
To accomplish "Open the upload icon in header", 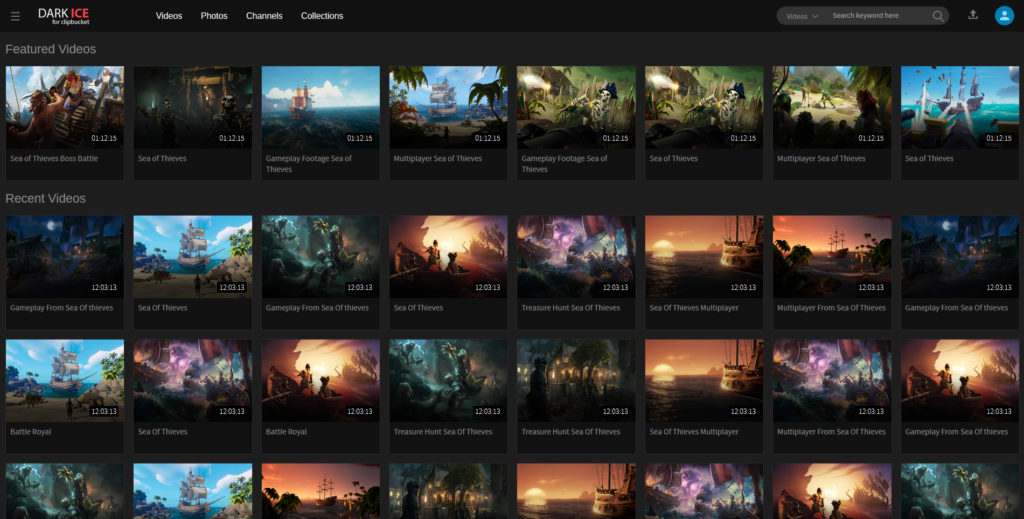I will pos(973,15).
